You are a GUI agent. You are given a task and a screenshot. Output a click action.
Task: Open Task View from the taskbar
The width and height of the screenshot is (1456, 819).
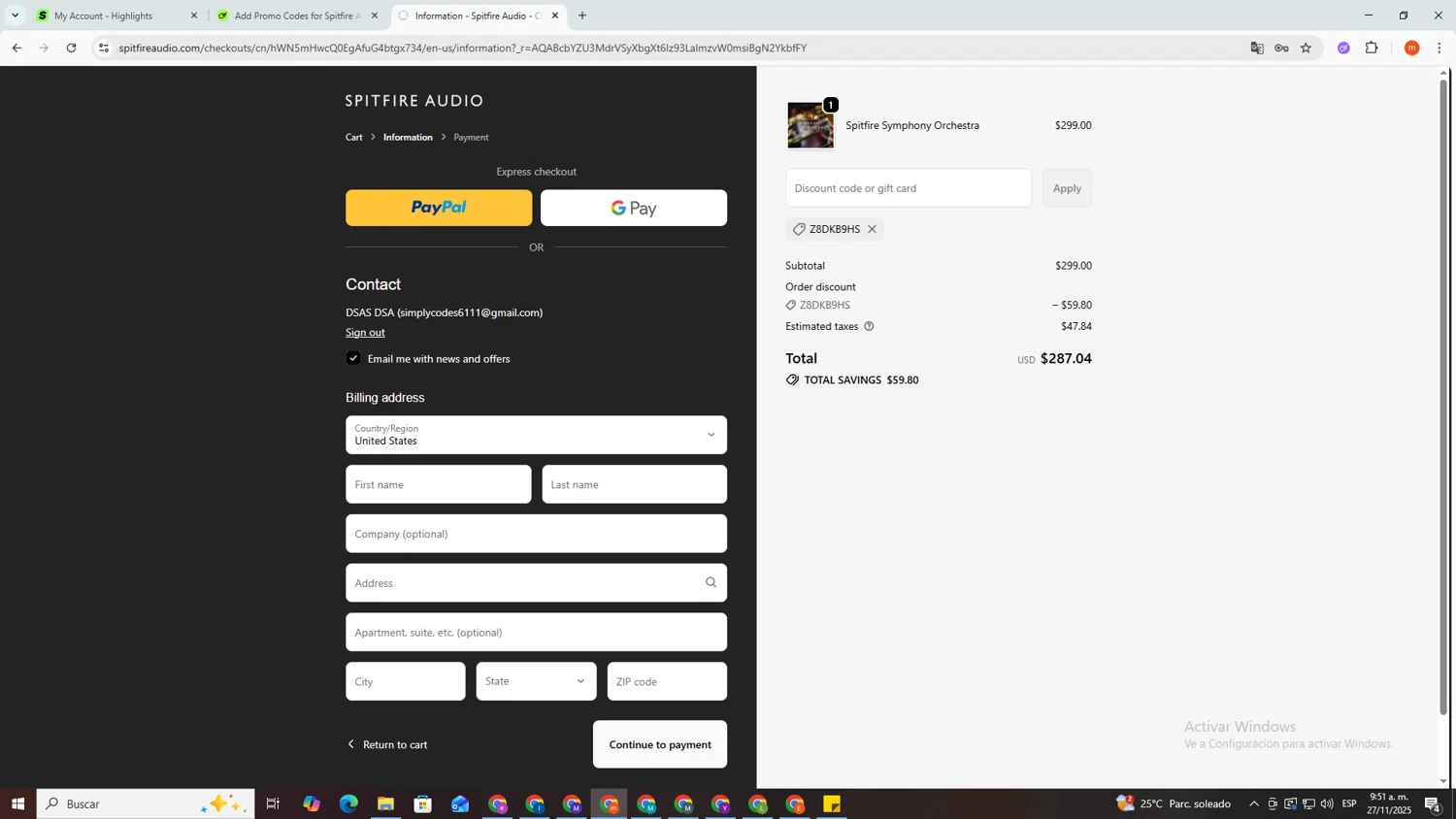pos(273,803)
